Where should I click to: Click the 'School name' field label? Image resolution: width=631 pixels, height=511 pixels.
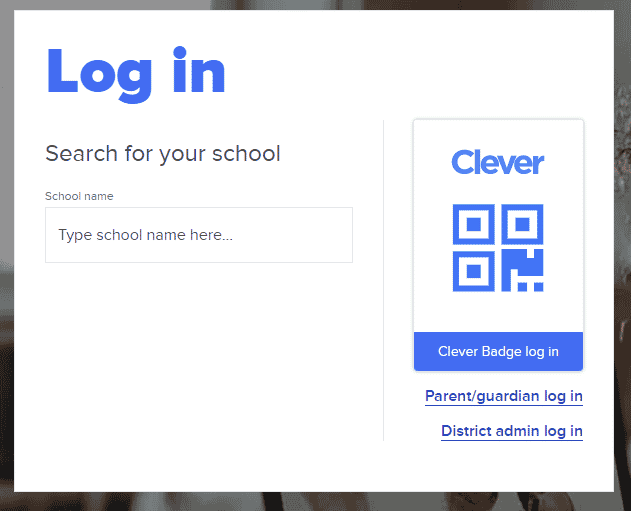79,196
